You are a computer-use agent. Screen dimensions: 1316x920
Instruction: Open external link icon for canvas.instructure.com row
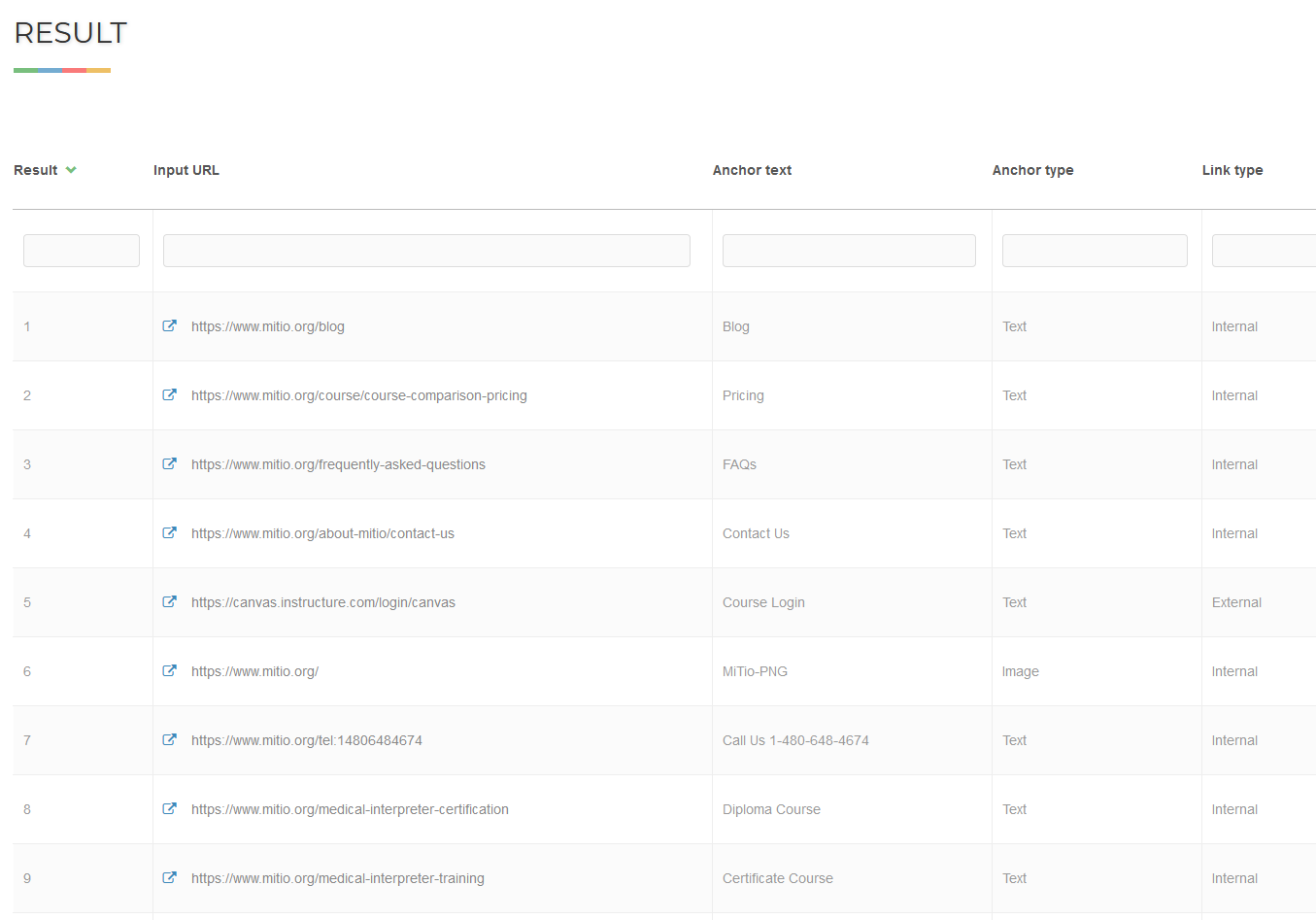170,601
